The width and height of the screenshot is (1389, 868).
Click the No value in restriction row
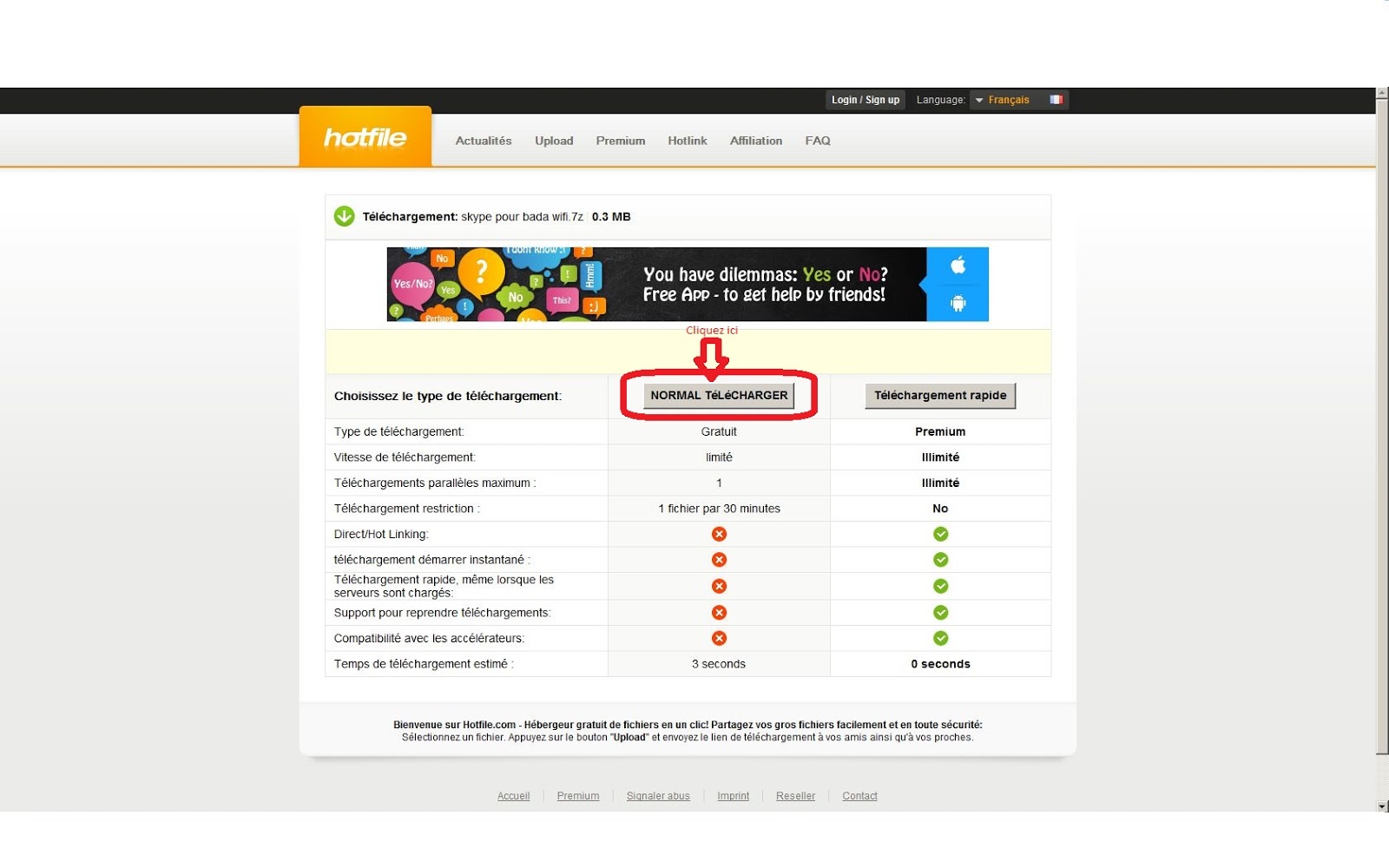click(940, 509)
